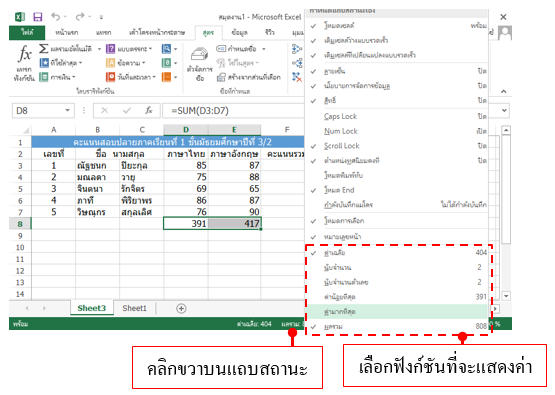Screen dimensions: 555x395
Task: Switch to the Sheet1 worksheet tab
Action: coord(135,308)
